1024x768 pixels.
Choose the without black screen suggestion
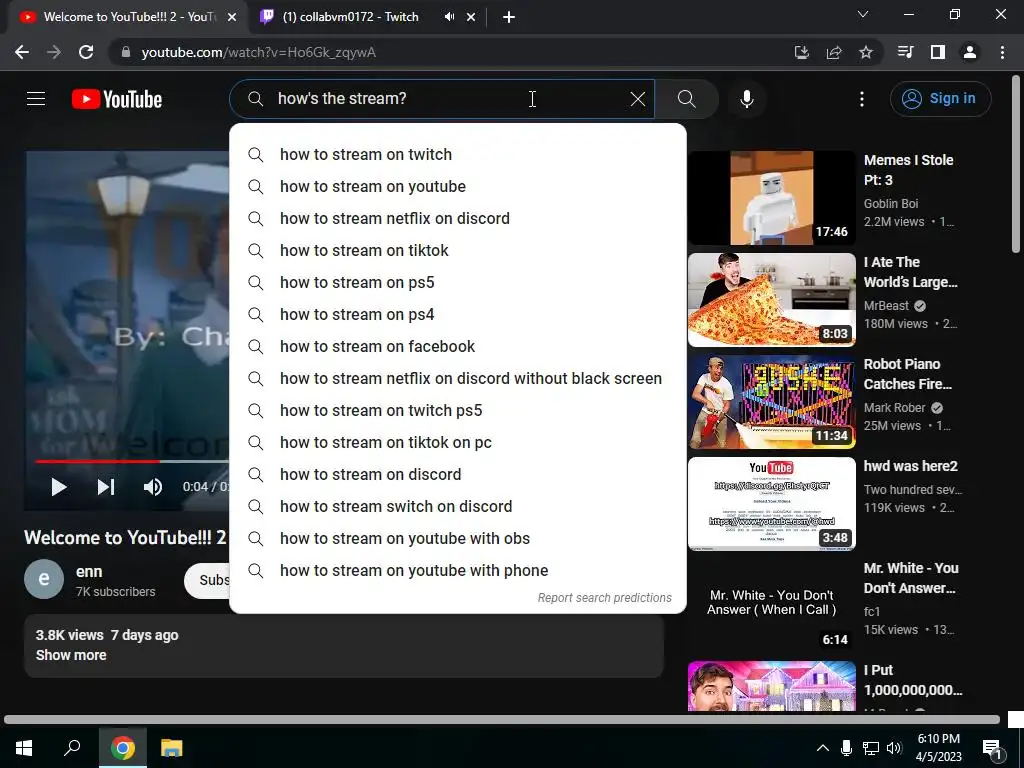(x=458, y=379)
